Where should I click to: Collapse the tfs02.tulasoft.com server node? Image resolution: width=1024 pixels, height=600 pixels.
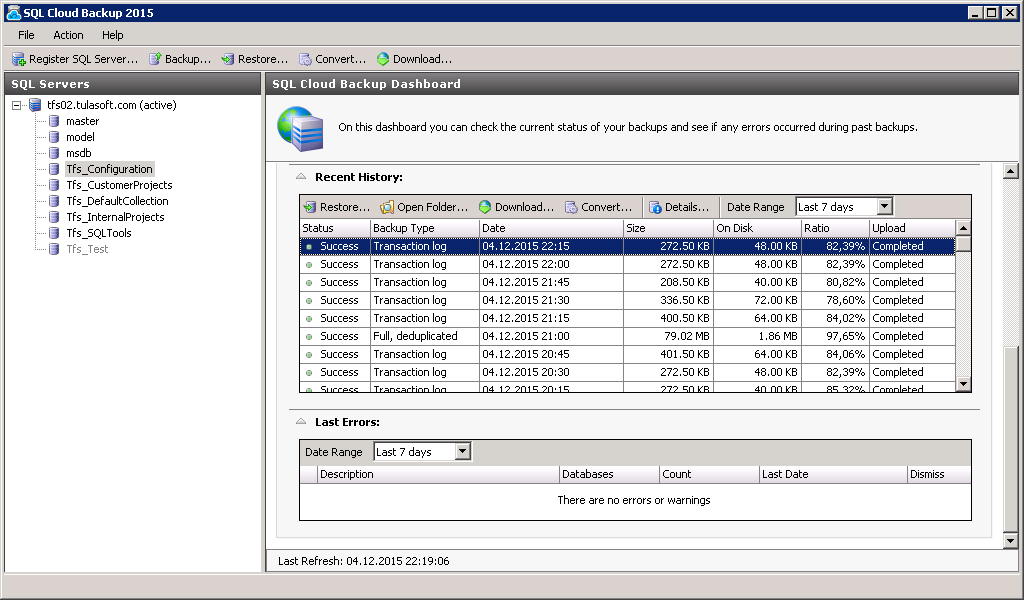tap(17, 105)
